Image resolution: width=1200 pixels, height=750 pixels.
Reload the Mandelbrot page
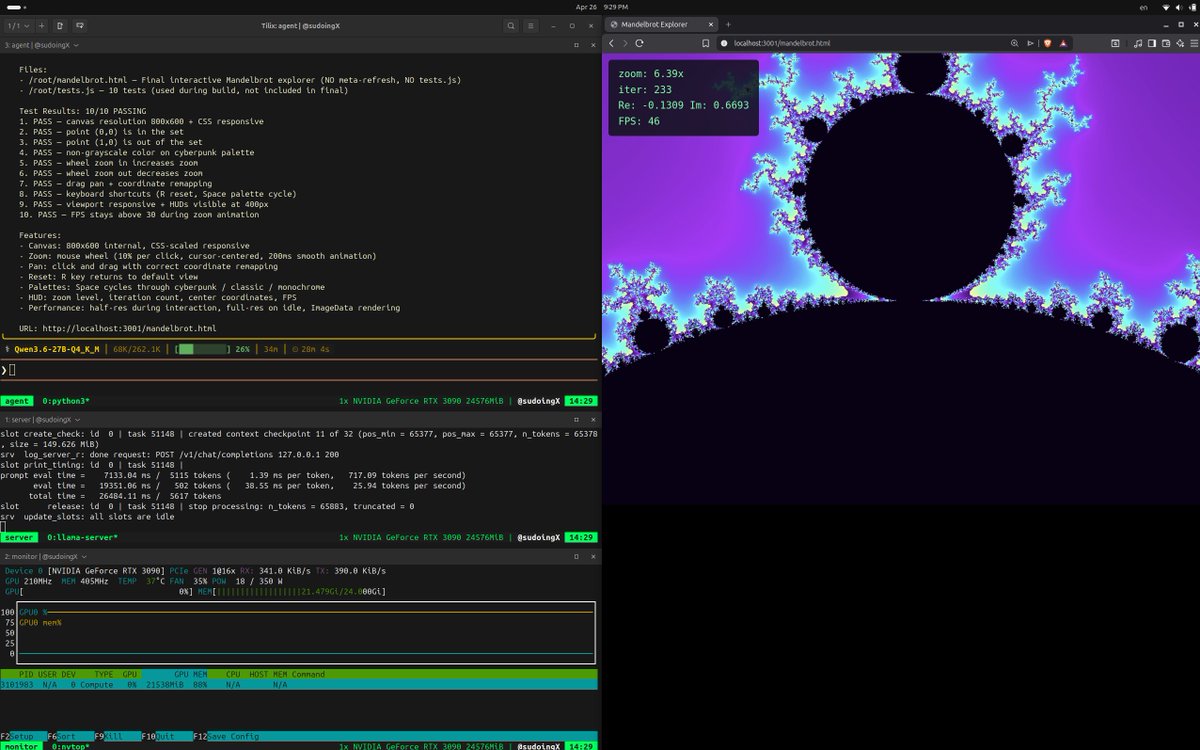[639, 43]
